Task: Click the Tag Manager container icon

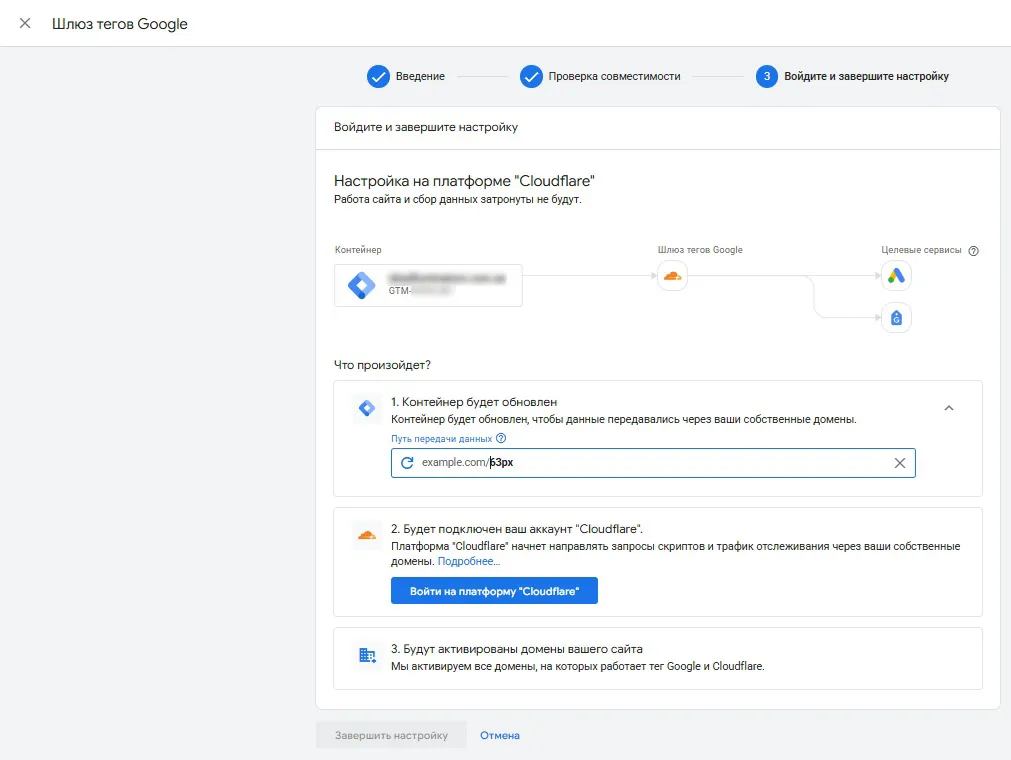Action: pos(362,285)
